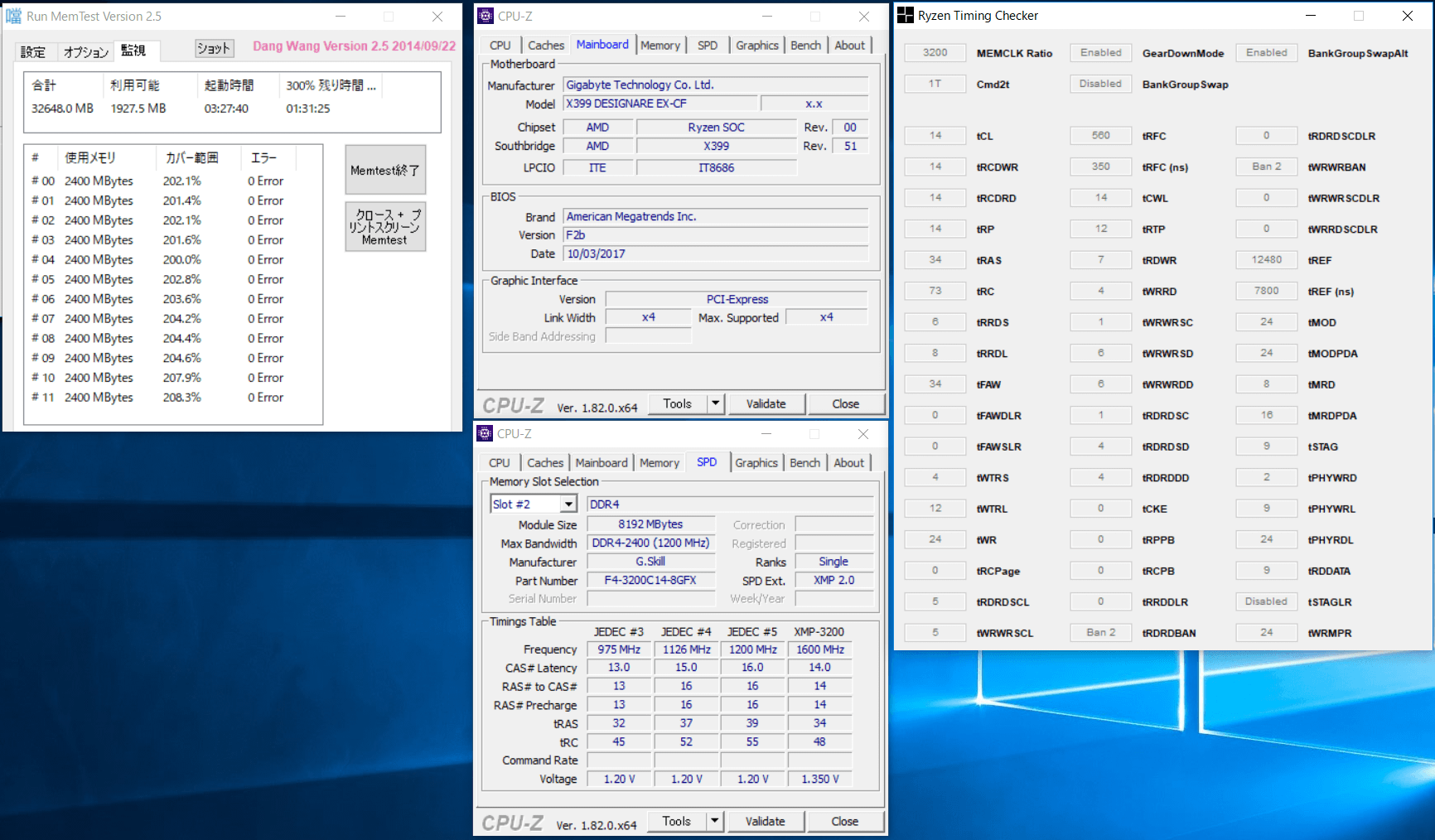This screenshot has width=1435, height=840.
Task: Click the BankGroupSwap Disabled field
Action: pos(1100,84)
